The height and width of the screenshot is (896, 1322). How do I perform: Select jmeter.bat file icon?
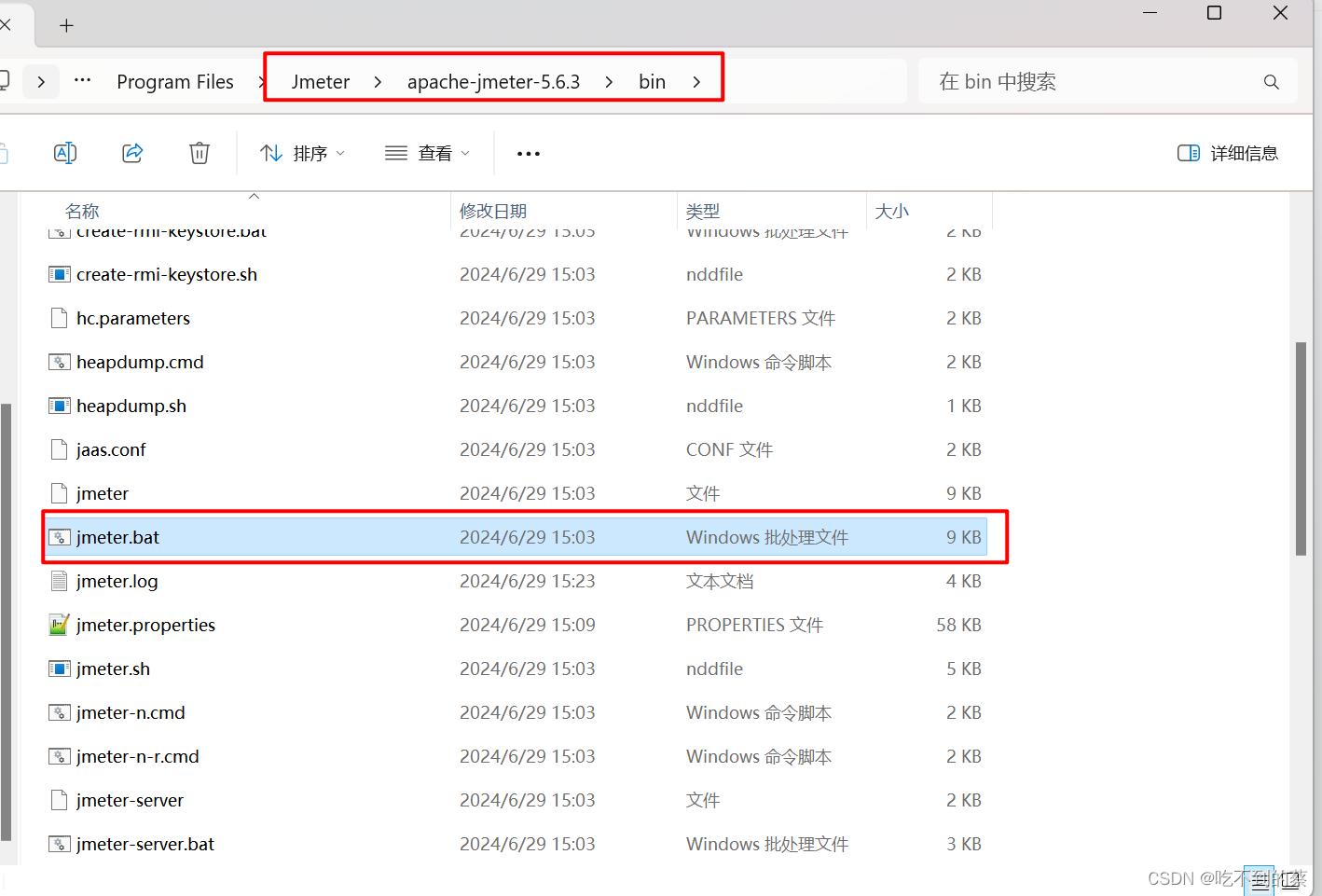[x=59, y=537]
